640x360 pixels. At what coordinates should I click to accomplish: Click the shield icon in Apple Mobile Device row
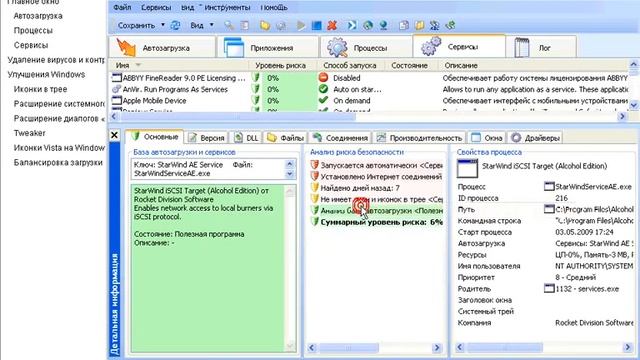pyautogui.click(x=256, y=100)
